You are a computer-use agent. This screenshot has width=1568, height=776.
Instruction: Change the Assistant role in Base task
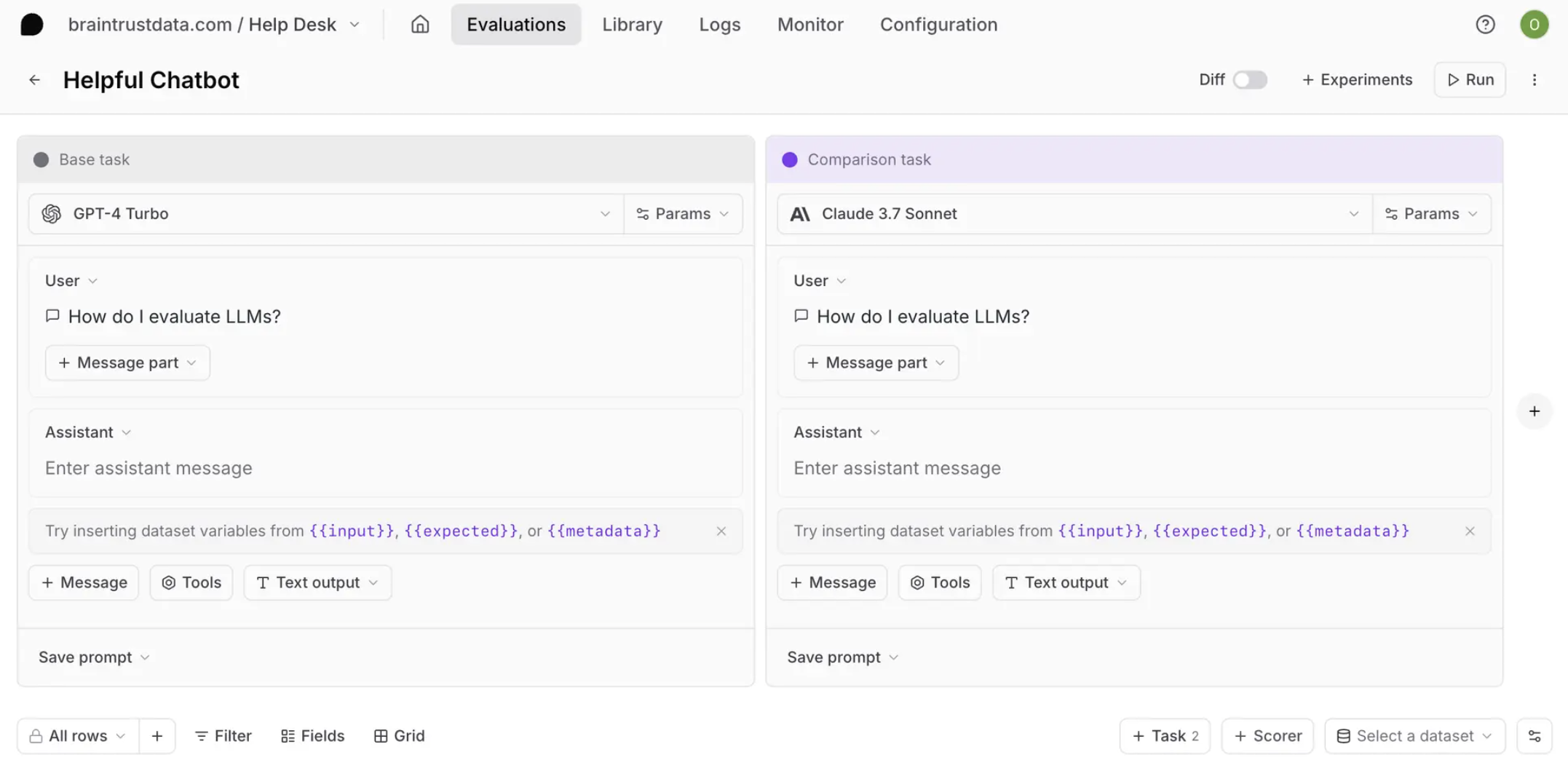point(88,432)
